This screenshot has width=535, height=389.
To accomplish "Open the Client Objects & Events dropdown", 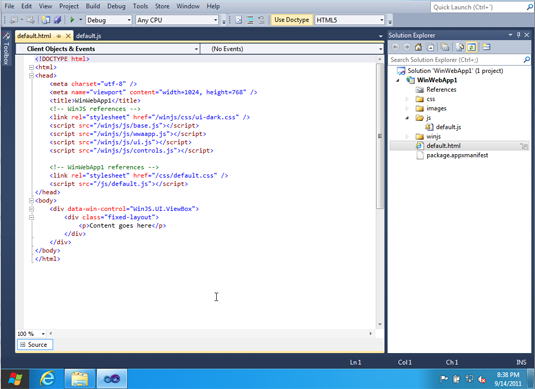I will point(196,49).
